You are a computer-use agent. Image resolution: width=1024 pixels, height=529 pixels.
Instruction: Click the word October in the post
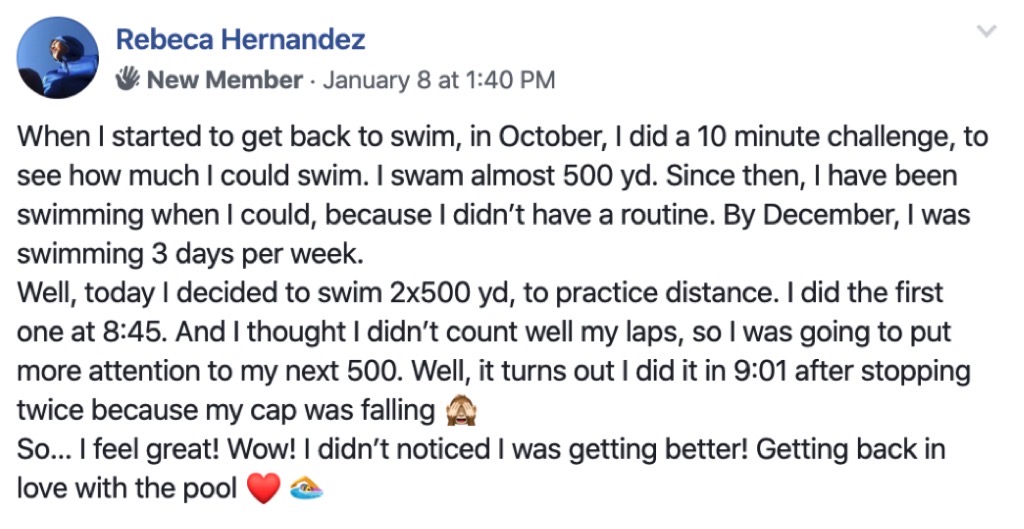pyautogui.click(x=549, y=138)
